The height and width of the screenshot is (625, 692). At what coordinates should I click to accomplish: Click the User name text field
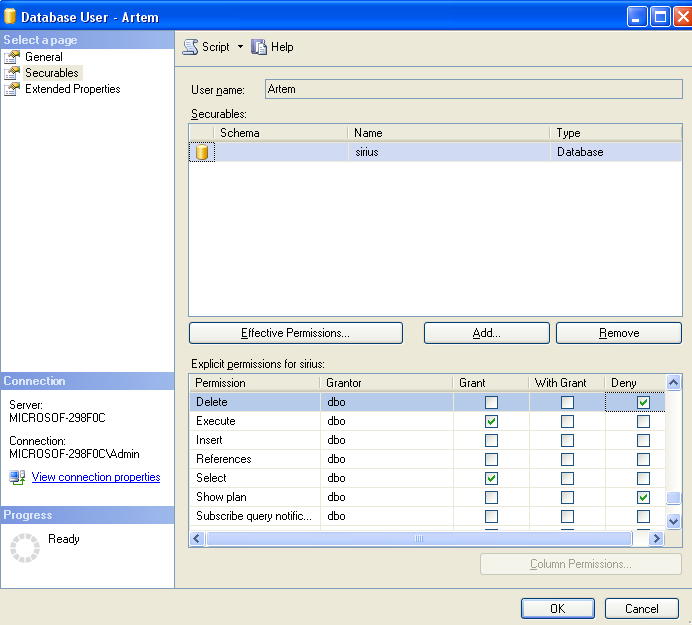click(472, 89)
